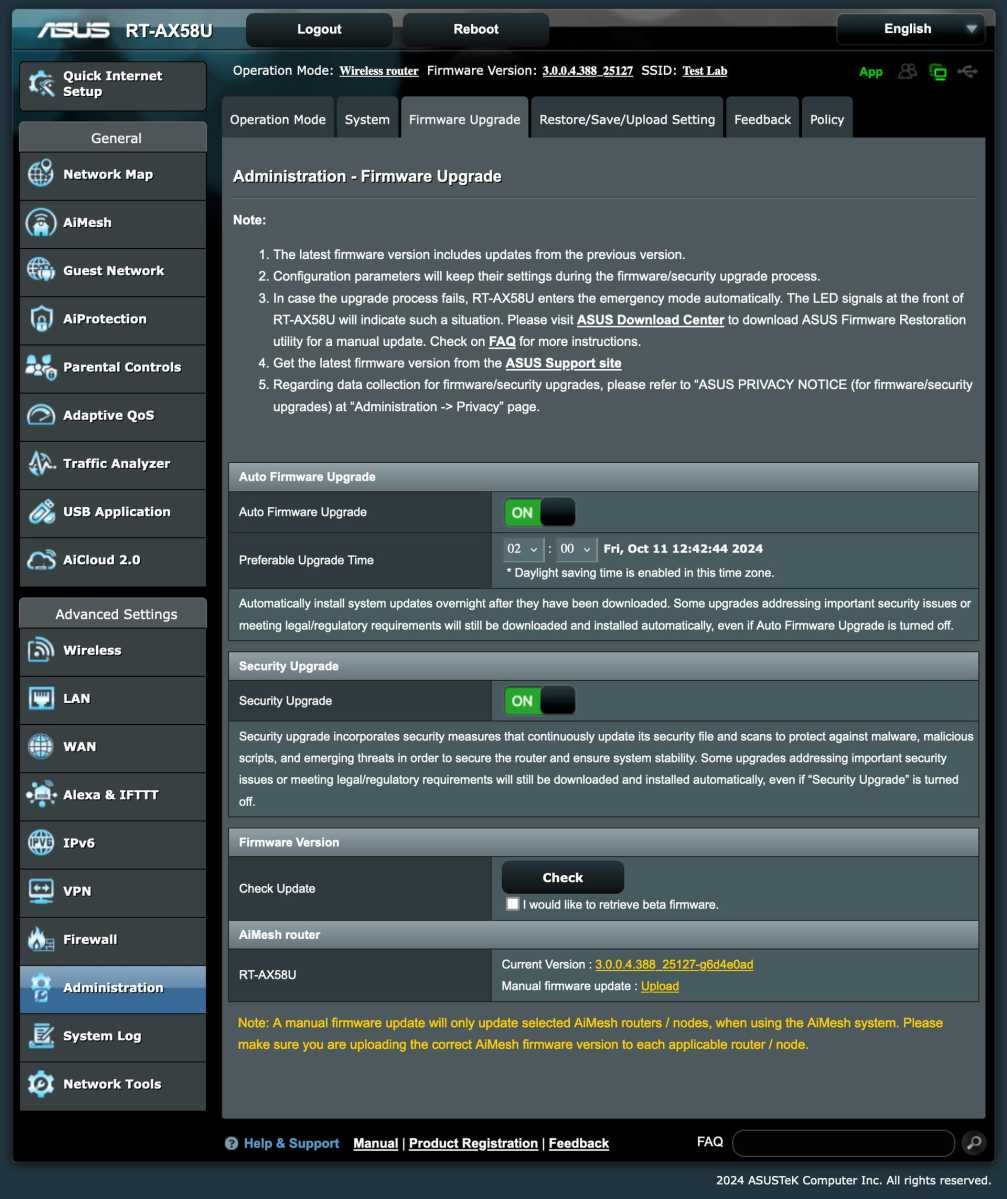Open the upgrade hour dropdown showing 02
Viewport: 1007px width, 1199px height.
[522, 549]
